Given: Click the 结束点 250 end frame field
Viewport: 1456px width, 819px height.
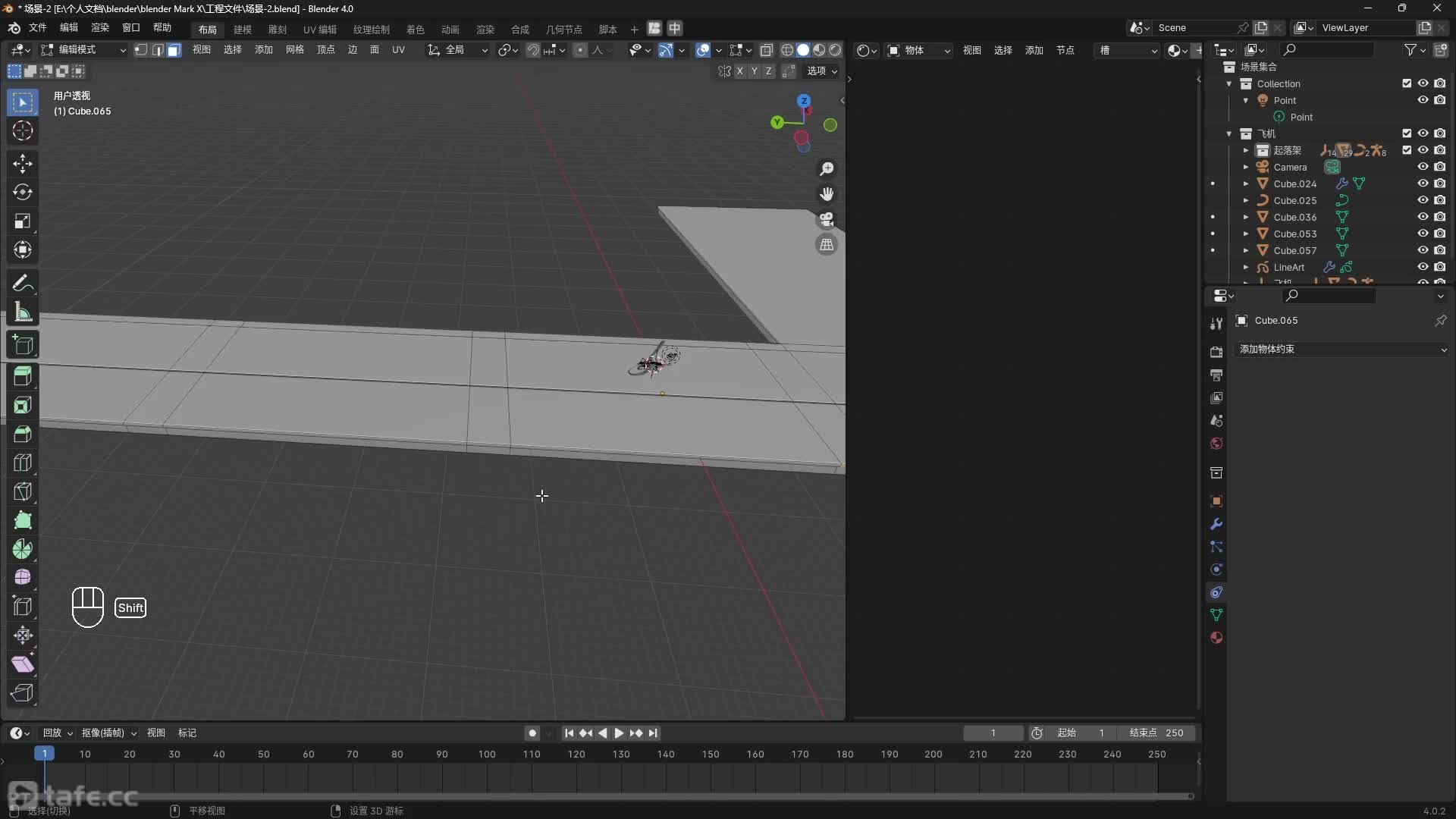Looking at the screenshot, I should [1158, 733].
